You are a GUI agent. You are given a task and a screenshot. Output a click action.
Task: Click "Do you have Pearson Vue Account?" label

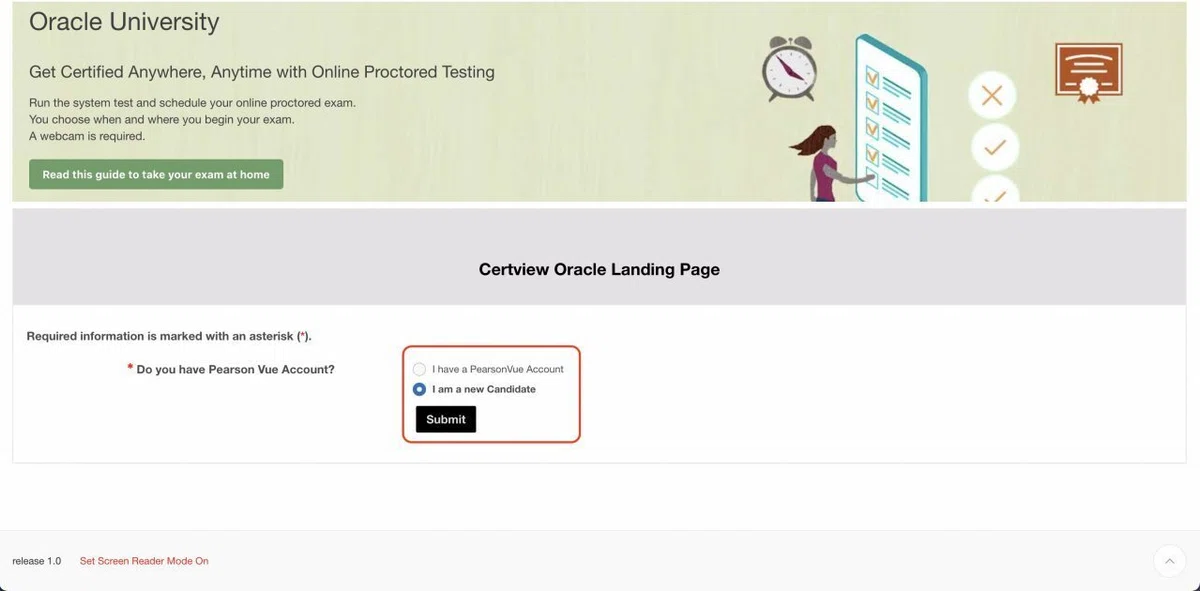[x=235, y=369]
